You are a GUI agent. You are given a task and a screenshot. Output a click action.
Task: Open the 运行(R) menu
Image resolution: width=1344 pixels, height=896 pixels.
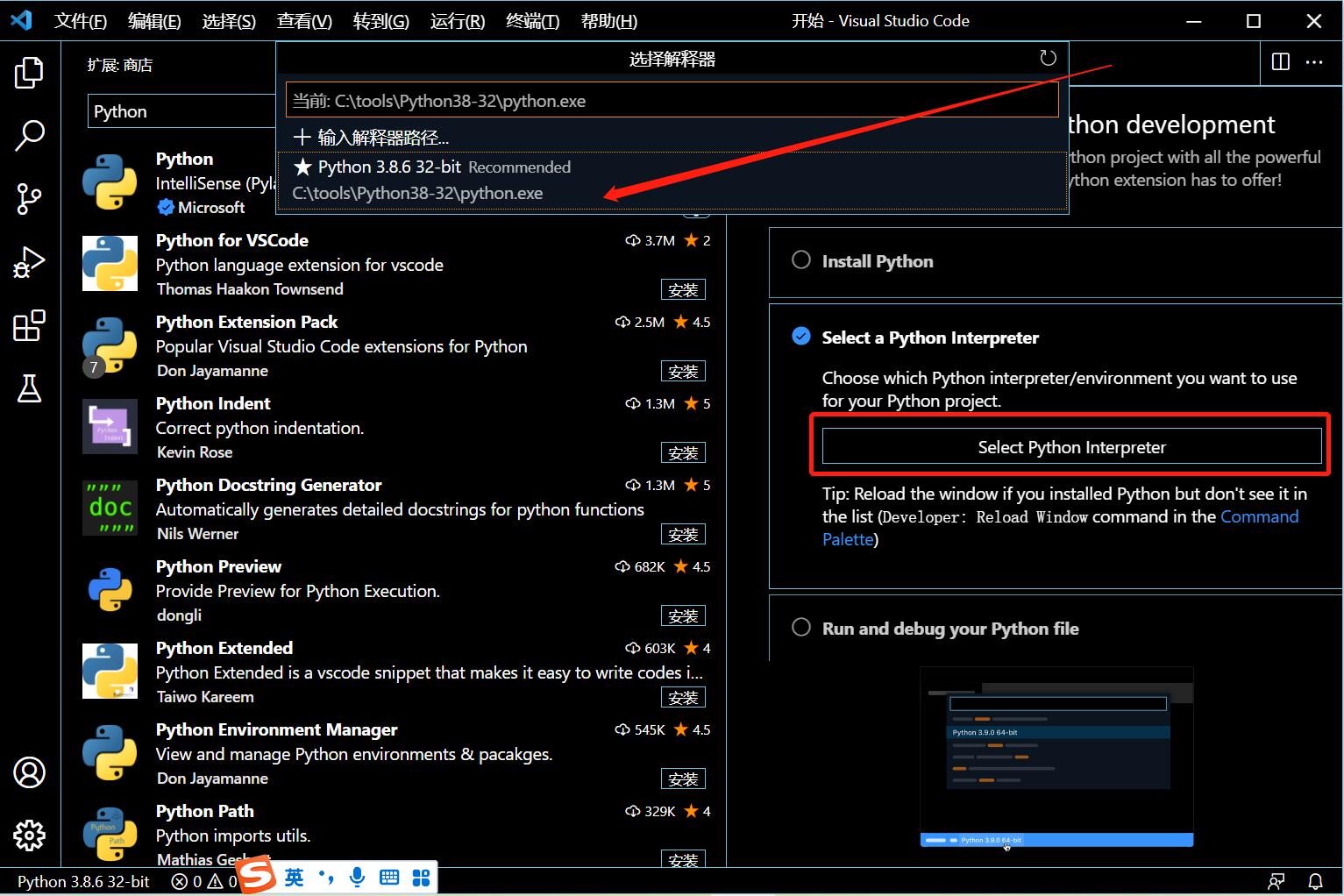(x=458, y=21)
